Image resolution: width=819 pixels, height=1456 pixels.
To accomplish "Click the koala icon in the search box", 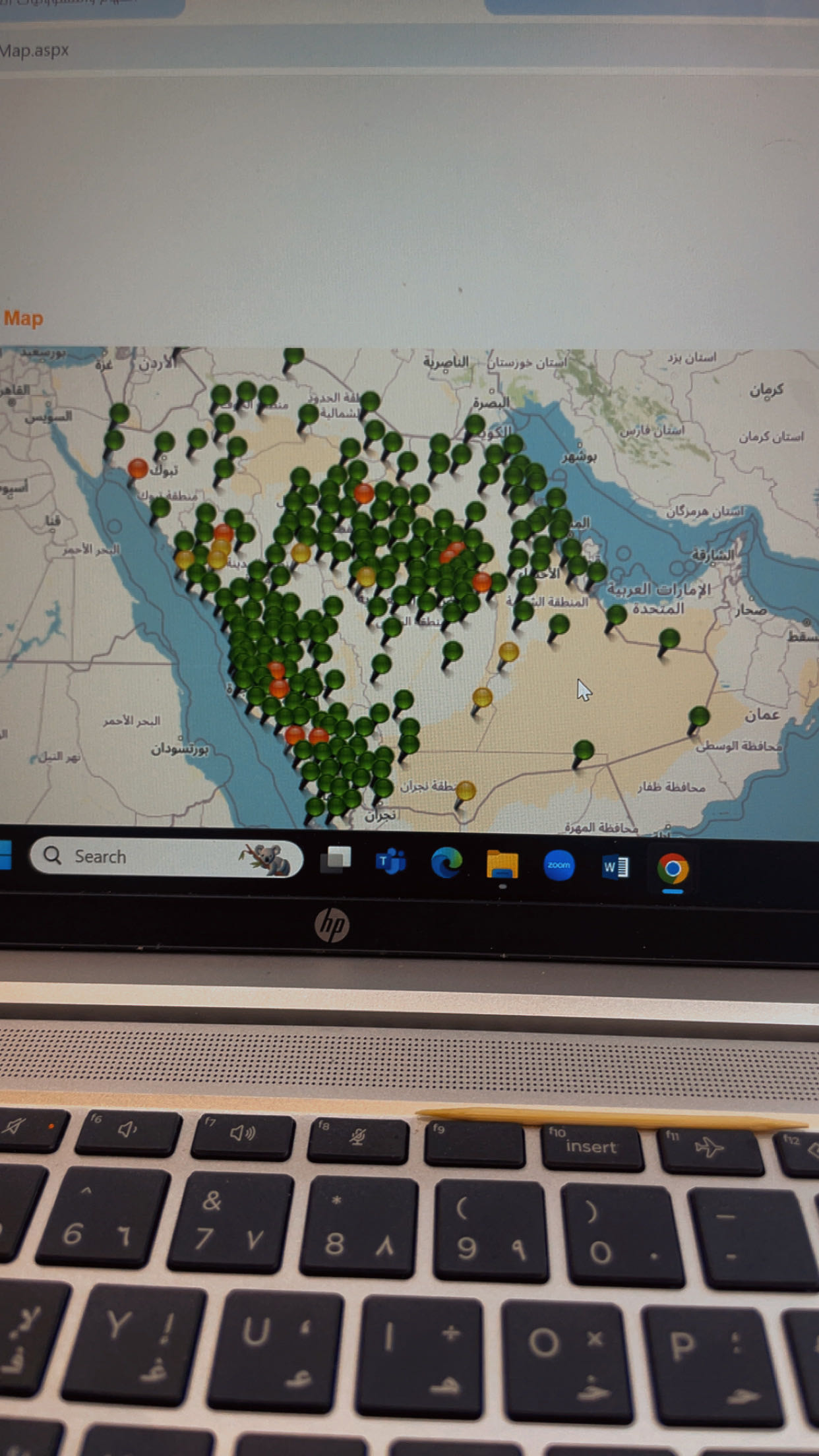I will pyautogui.click(x=267, y=859).
